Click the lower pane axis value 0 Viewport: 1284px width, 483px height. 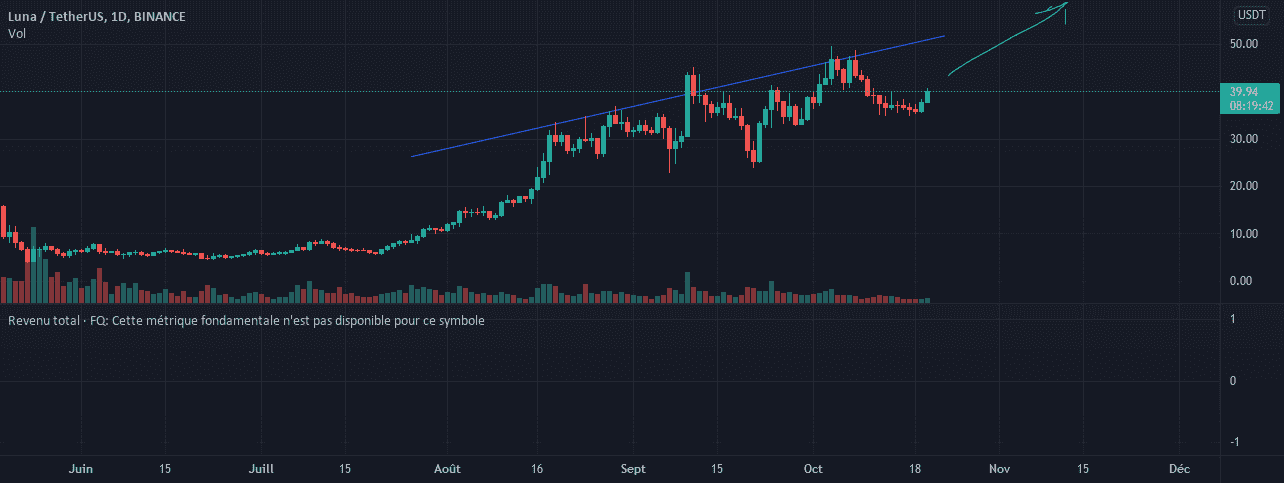pos(1234,381)
